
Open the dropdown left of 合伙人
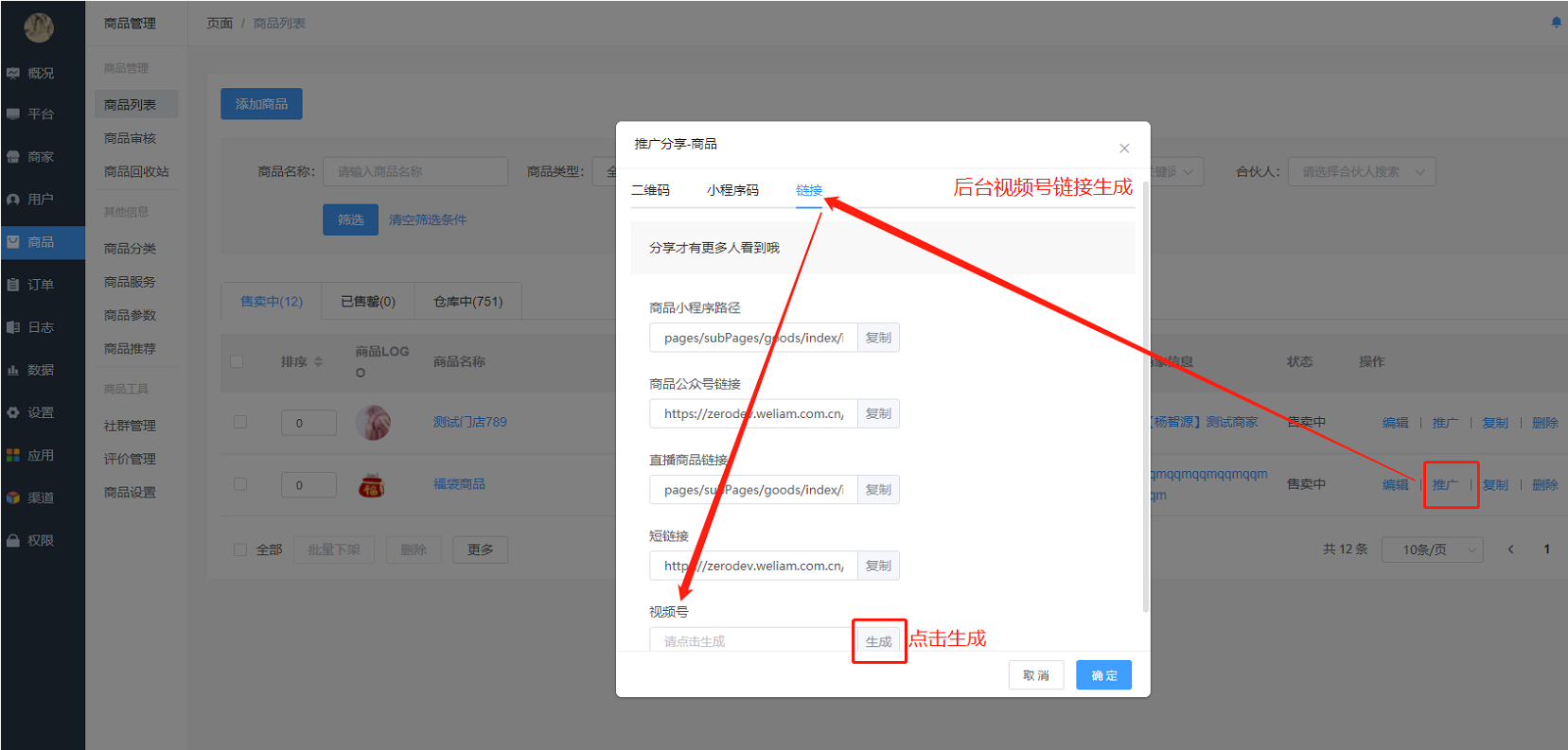[x=1177, y=171]
